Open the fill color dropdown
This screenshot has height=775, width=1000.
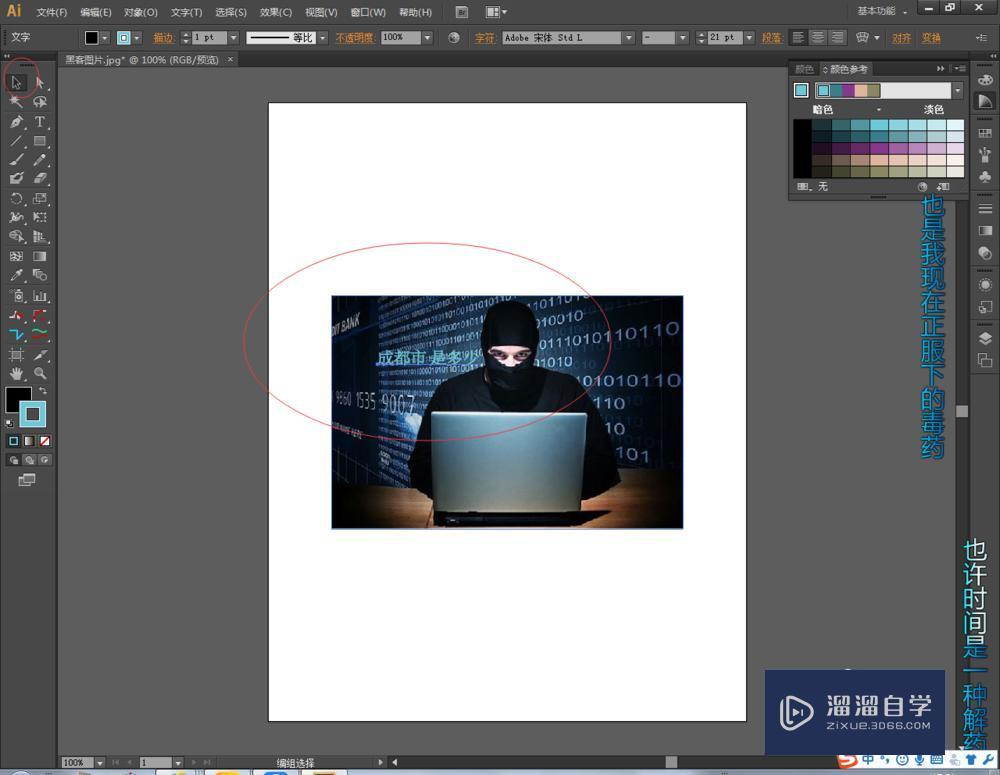(x=105, y=38)
